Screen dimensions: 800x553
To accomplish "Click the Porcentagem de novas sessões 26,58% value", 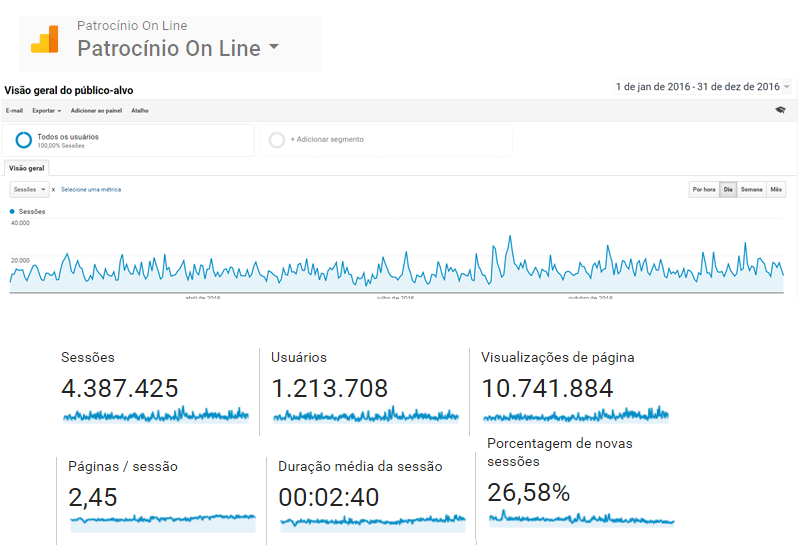I will 529,493.
